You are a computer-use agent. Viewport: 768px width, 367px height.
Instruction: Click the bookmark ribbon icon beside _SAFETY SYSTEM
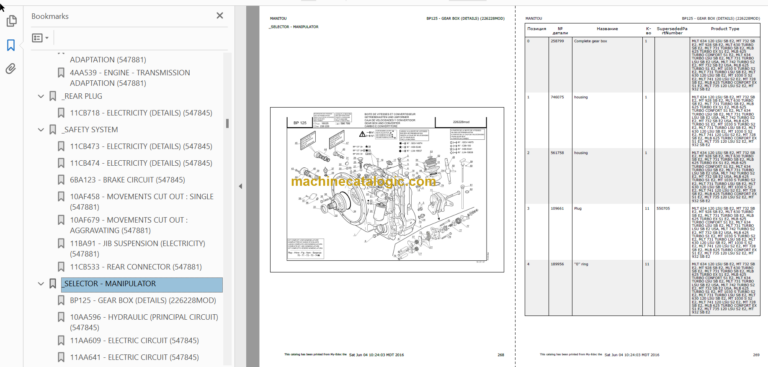[x=52, y=129]
